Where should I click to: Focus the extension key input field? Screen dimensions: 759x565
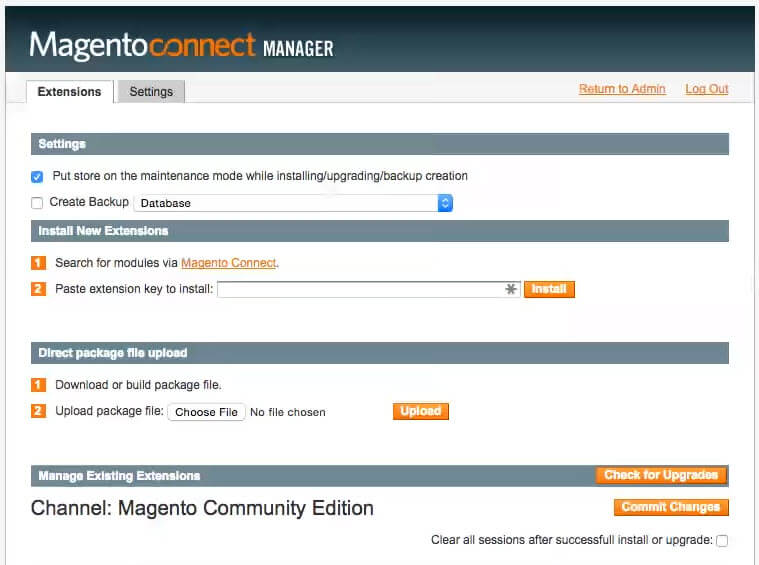click(x=360, y=290)
